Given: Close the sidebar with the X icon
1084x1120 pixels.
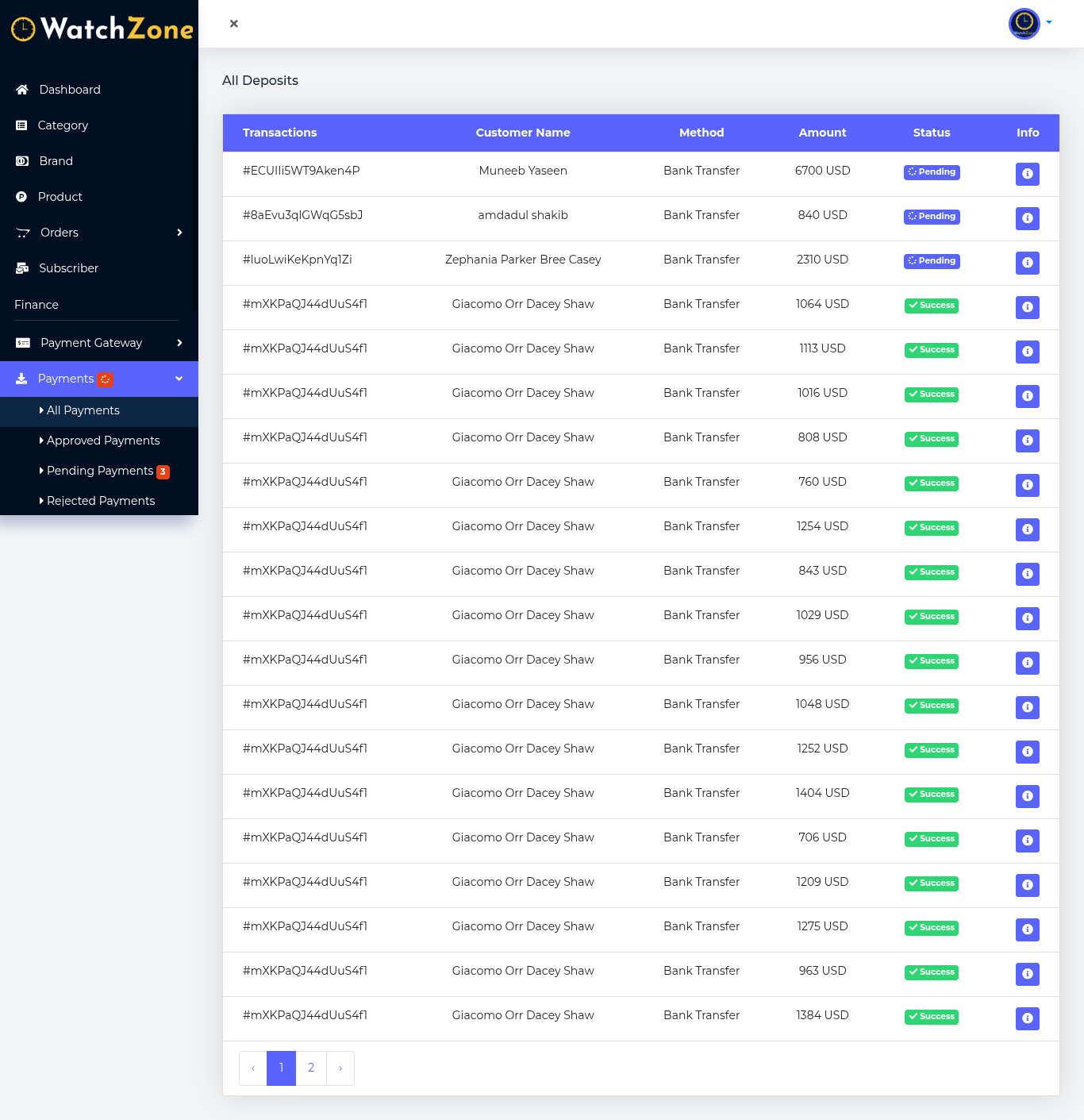Looking at the screenshot, I should (234, 24).
